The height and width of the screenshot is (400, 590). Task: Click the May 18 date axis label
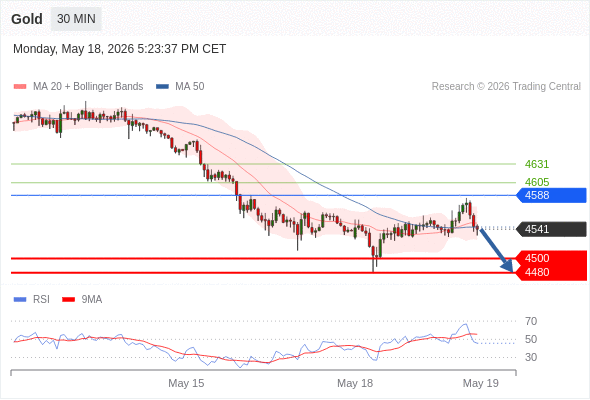pos(355,383)
